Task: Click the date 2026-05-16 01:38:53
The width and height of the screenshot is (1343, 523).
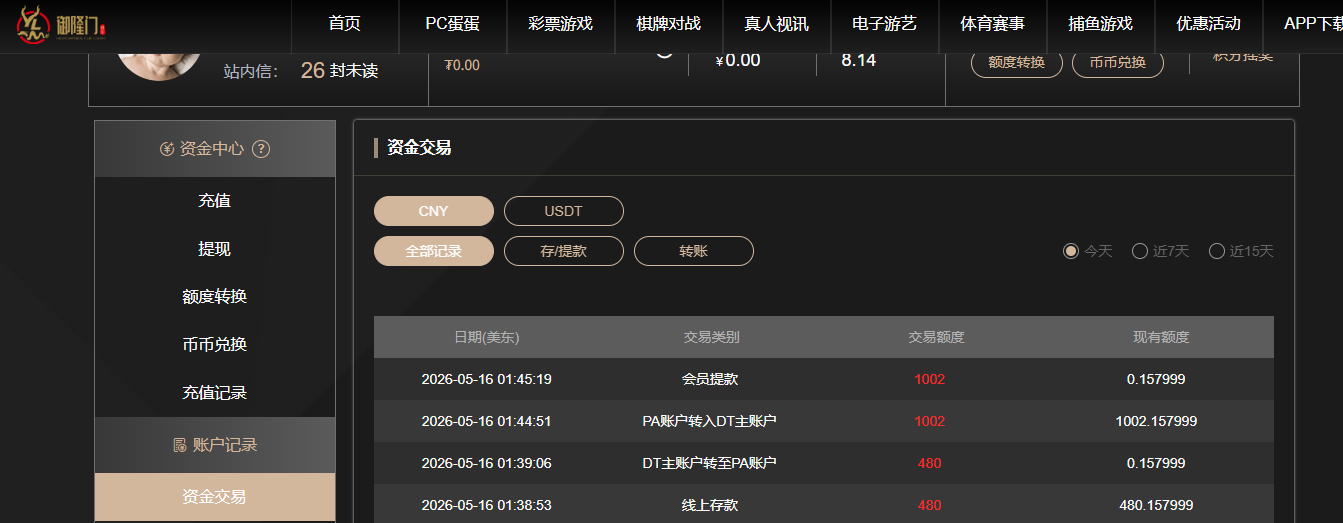Action: (487, 505)
